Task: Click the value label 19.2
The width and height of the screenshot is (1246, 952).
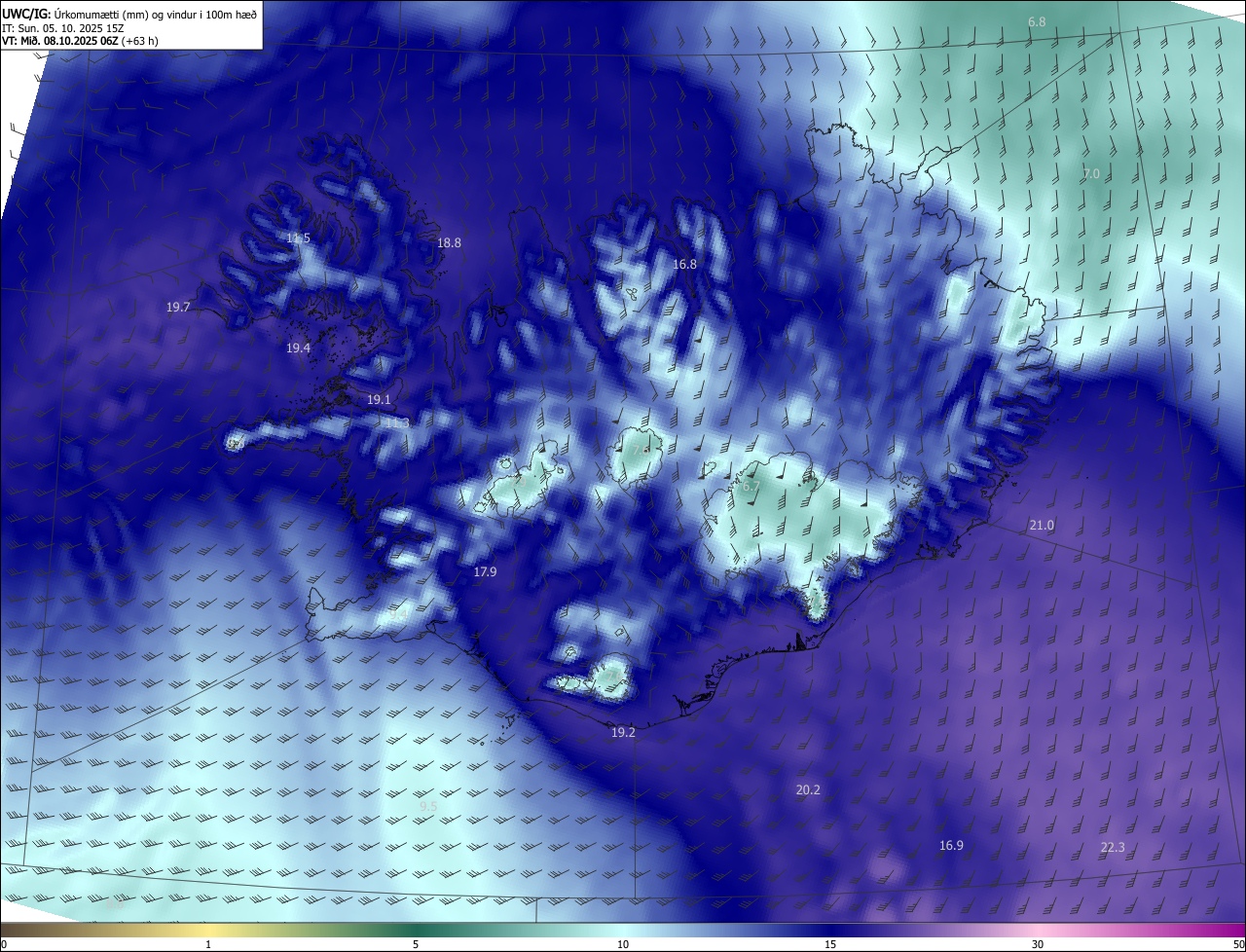Action: [x=623, y=733]
